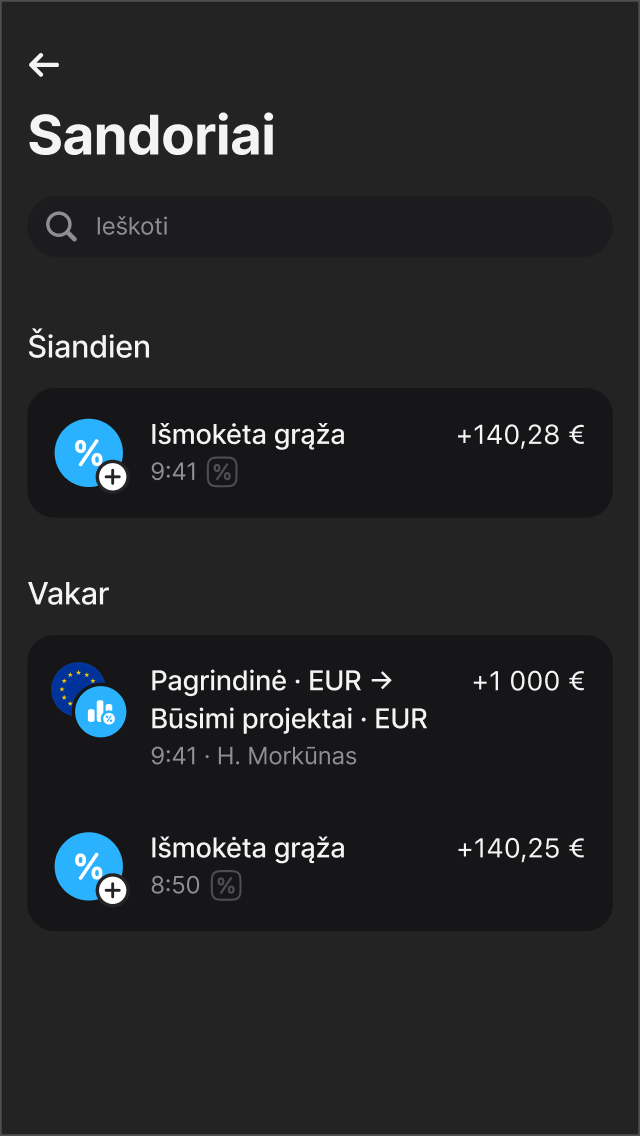
Task: Click the 'Vakar' section header
Action: (68, 593)
